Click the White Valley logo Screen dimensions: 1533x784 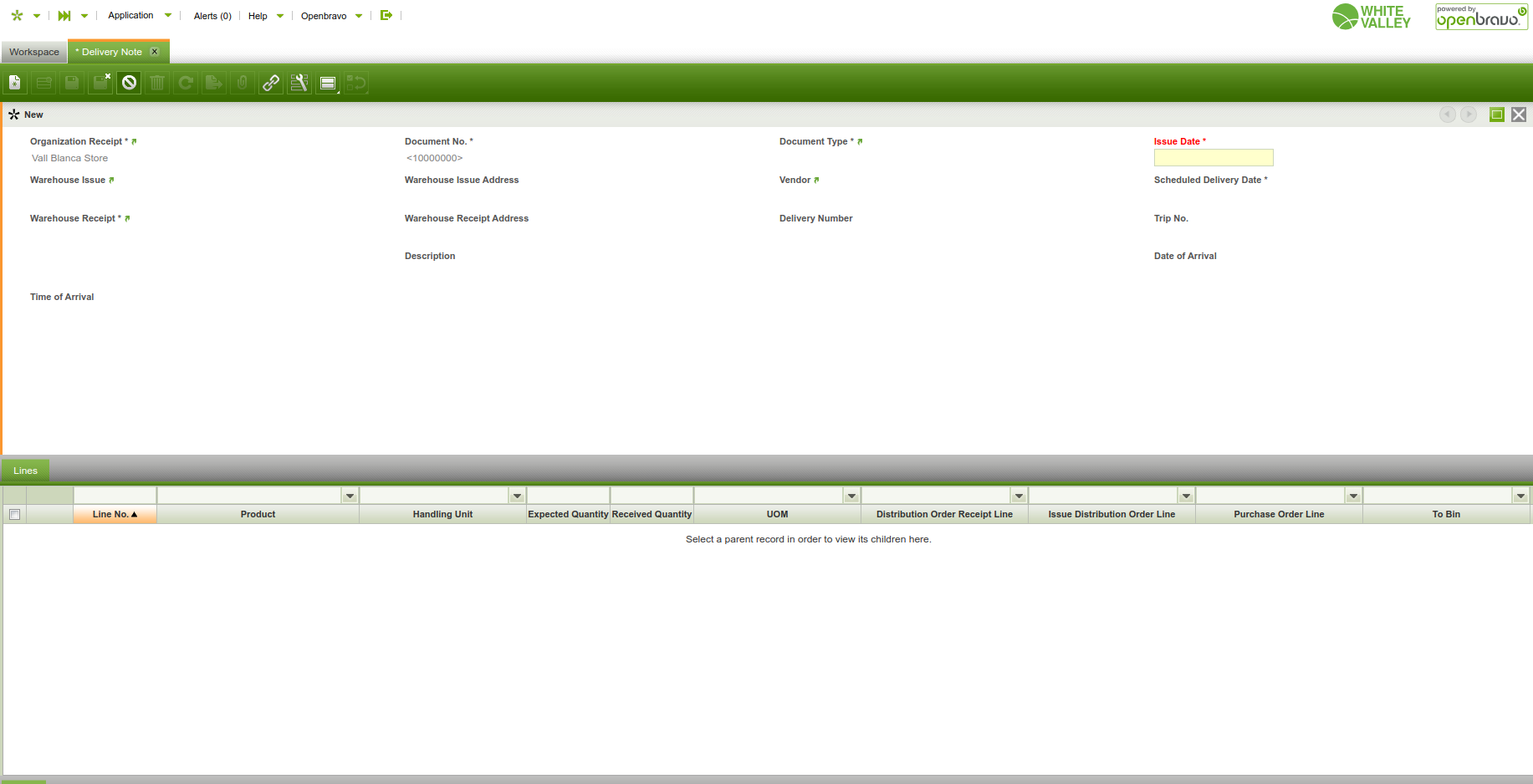pyautogui.click(x=1372, y=17)
